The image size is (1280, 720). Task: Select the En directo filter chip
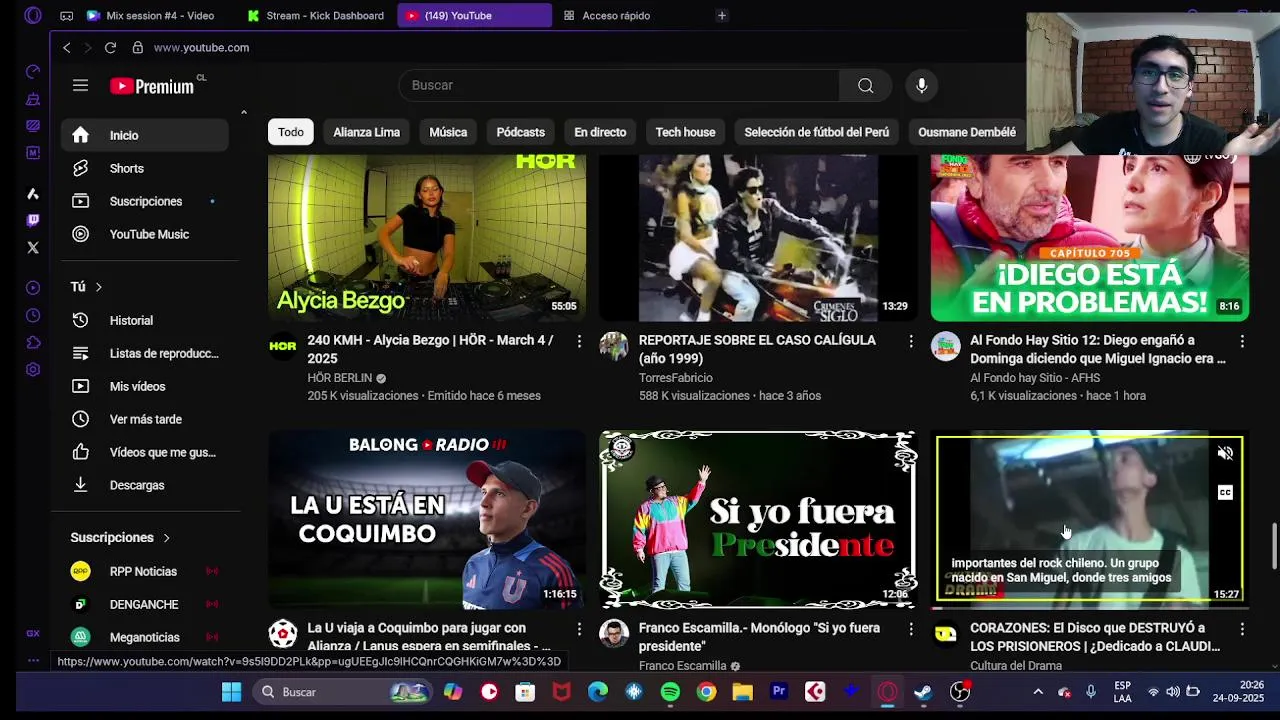[x=600, y=132]
